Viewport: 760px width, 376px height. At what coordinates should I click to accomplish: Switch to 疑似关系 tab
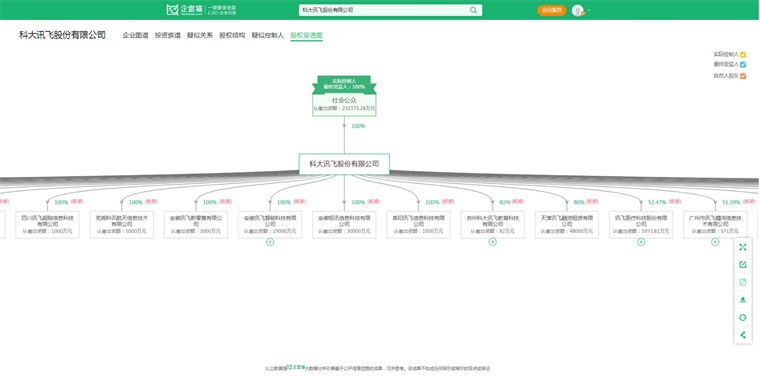click(x=200, y=35)
